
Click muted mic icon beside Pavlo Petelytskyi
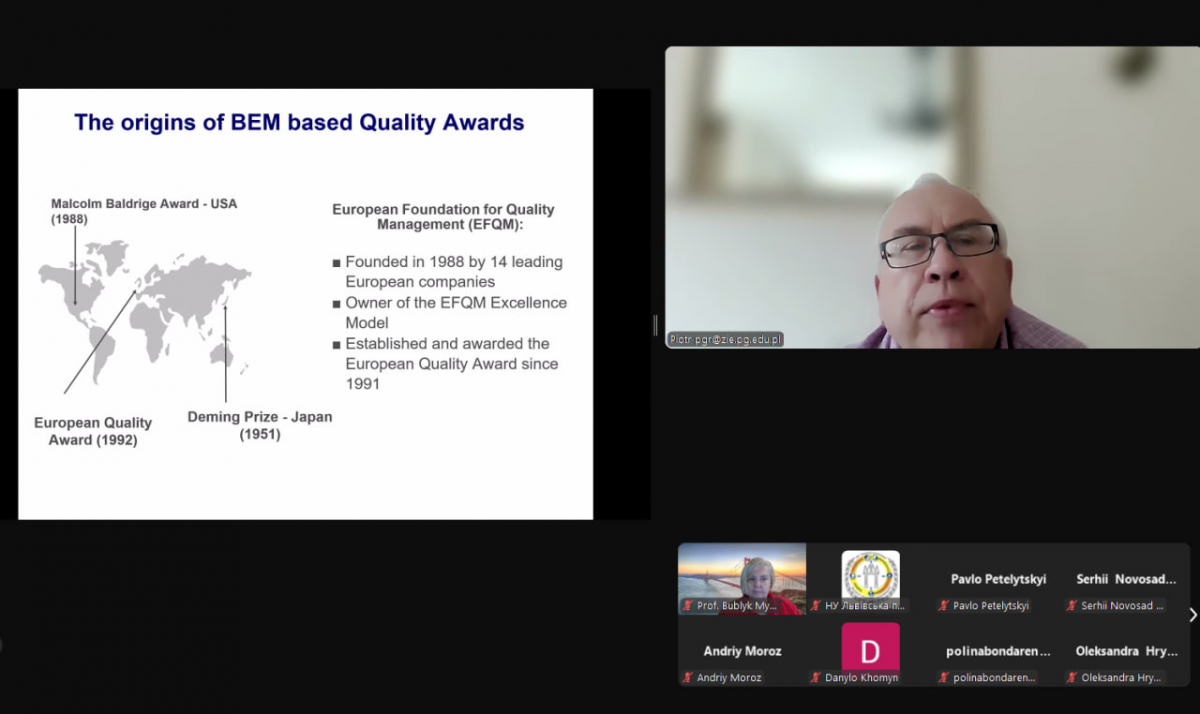pos(943,606)
